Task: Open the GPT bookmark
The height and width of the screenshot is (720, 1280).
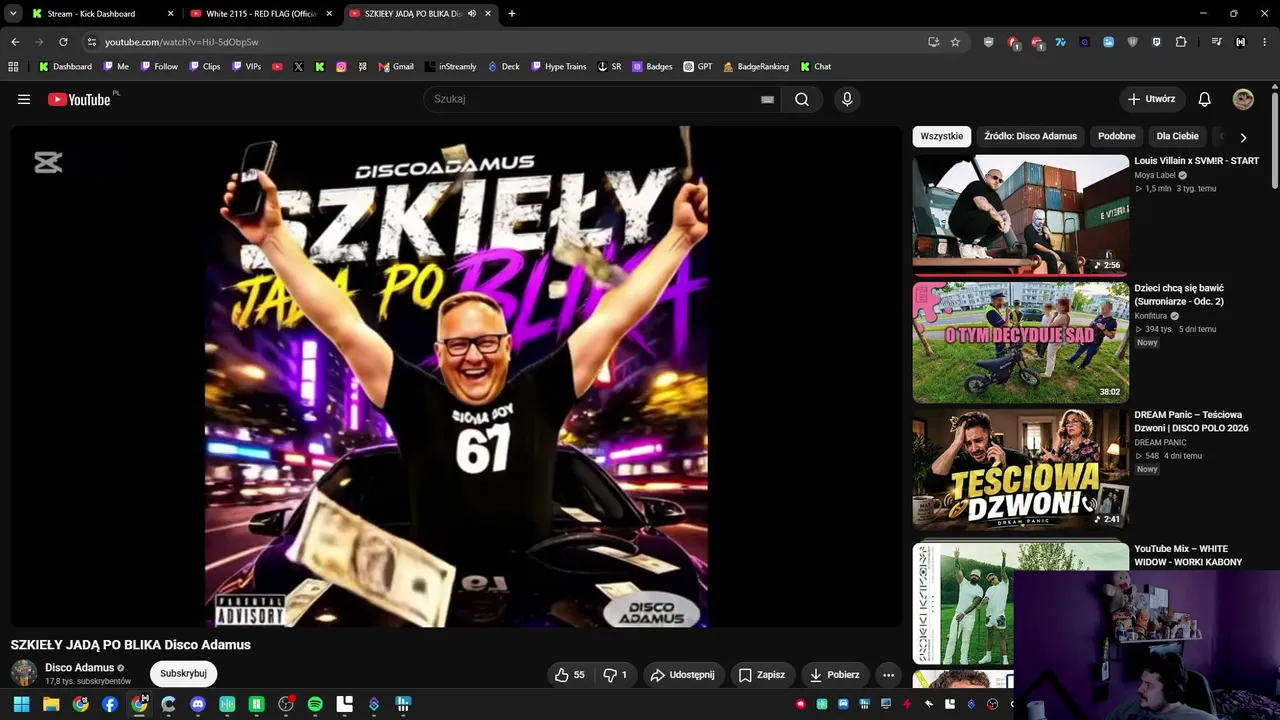Action: pyautogui.click(x=698, y=67)
